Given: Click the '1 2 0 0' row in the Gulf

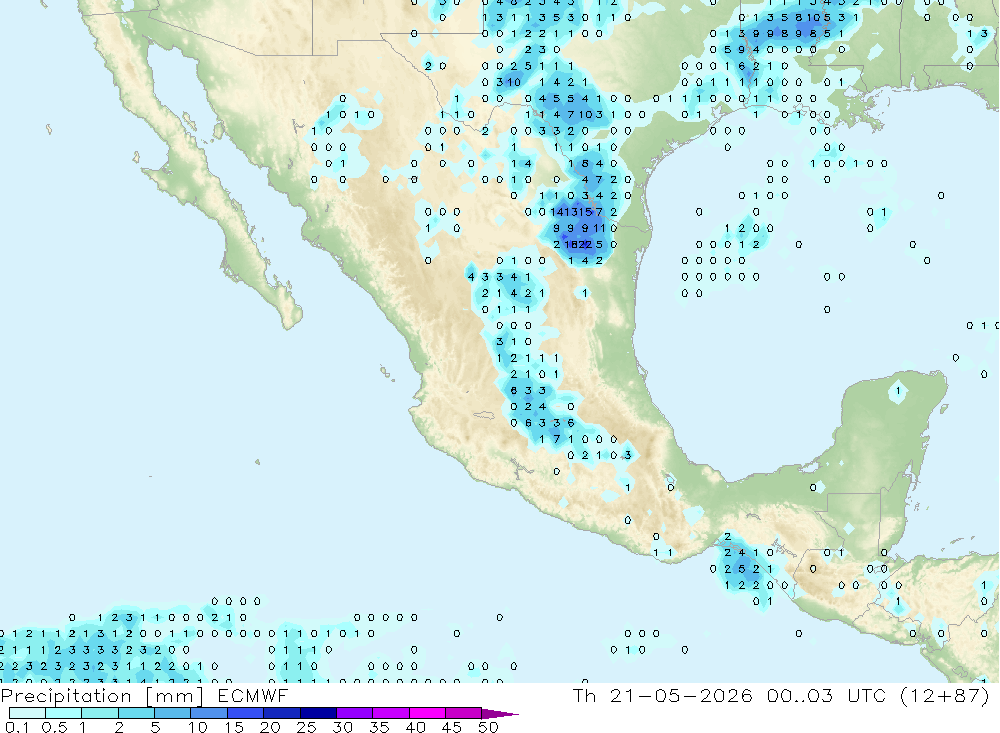Looking at the screenshot, I should [749, 228].
